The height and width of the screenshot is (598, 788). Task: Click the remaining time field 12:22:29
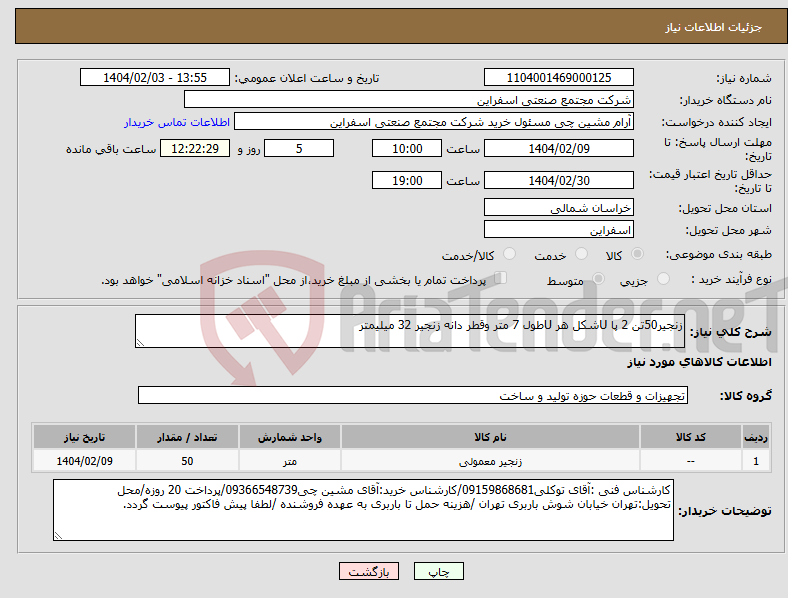195,148
